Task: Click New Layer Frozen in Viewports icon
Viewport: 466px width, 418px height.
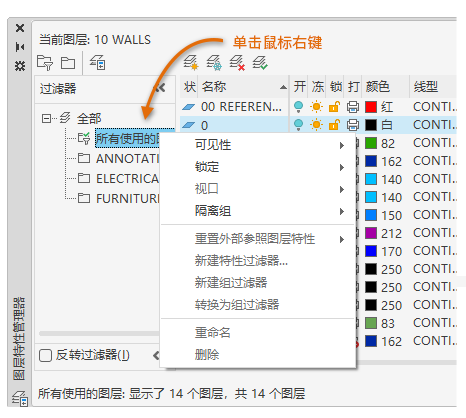Action: click(214, 63)
